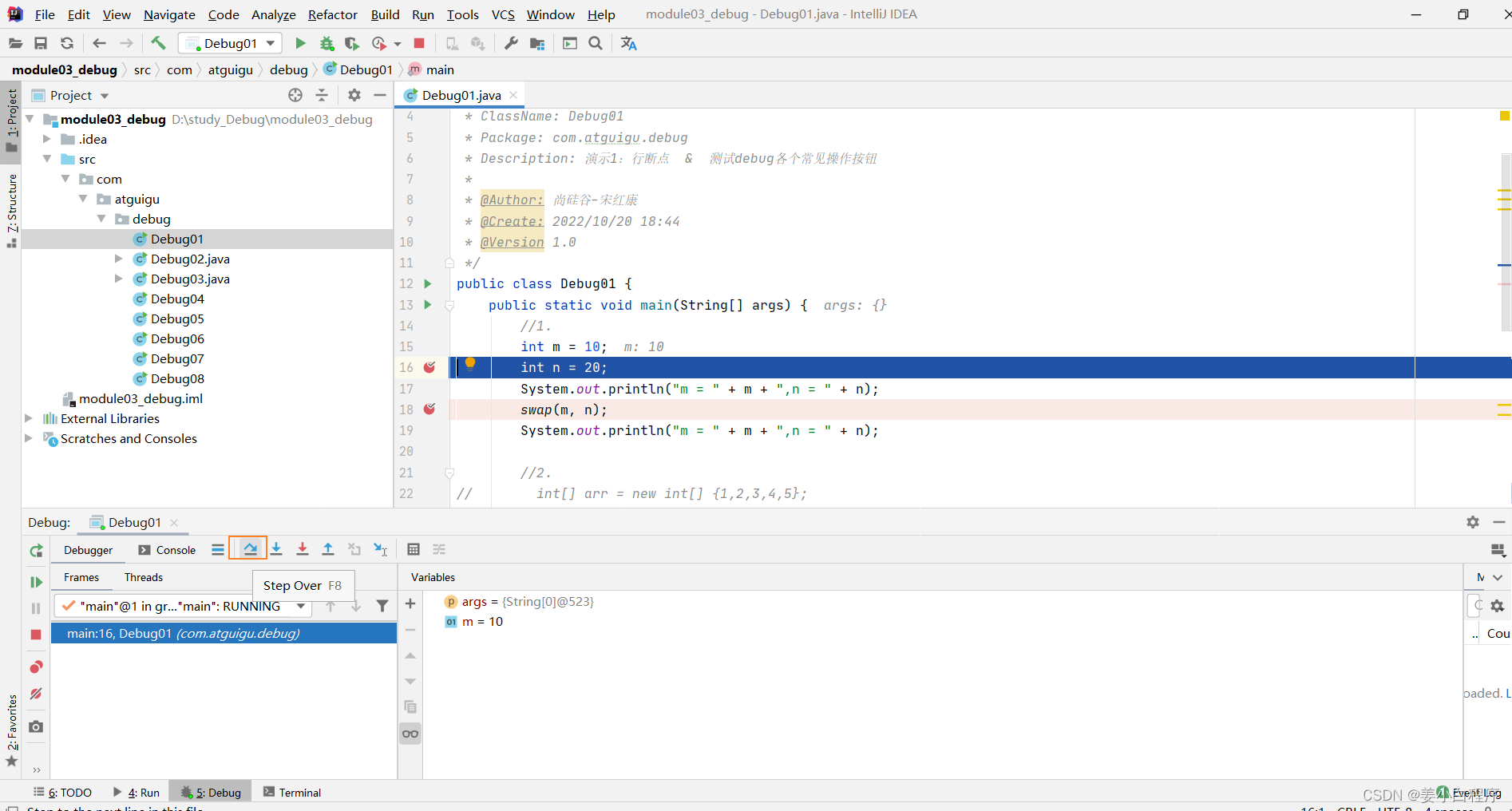
Task: Open the 6: TODO tool window
Action: (63, 792)
